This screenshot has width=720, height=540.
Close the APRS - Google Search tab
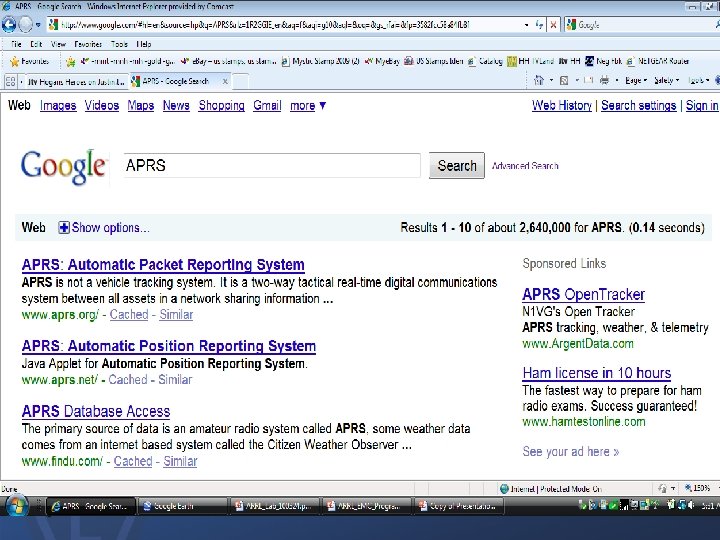pyautogui.click(x=225, y=81)
